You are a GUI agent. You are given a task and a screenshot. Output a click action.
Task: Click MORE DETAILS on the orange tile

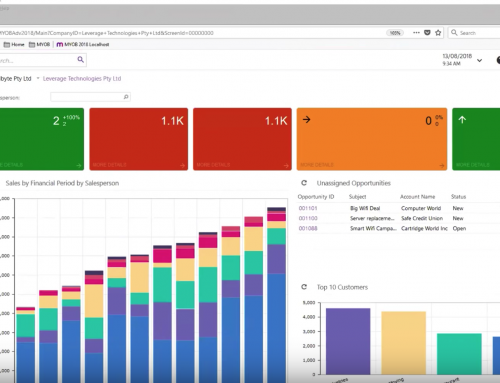(317, 165)
